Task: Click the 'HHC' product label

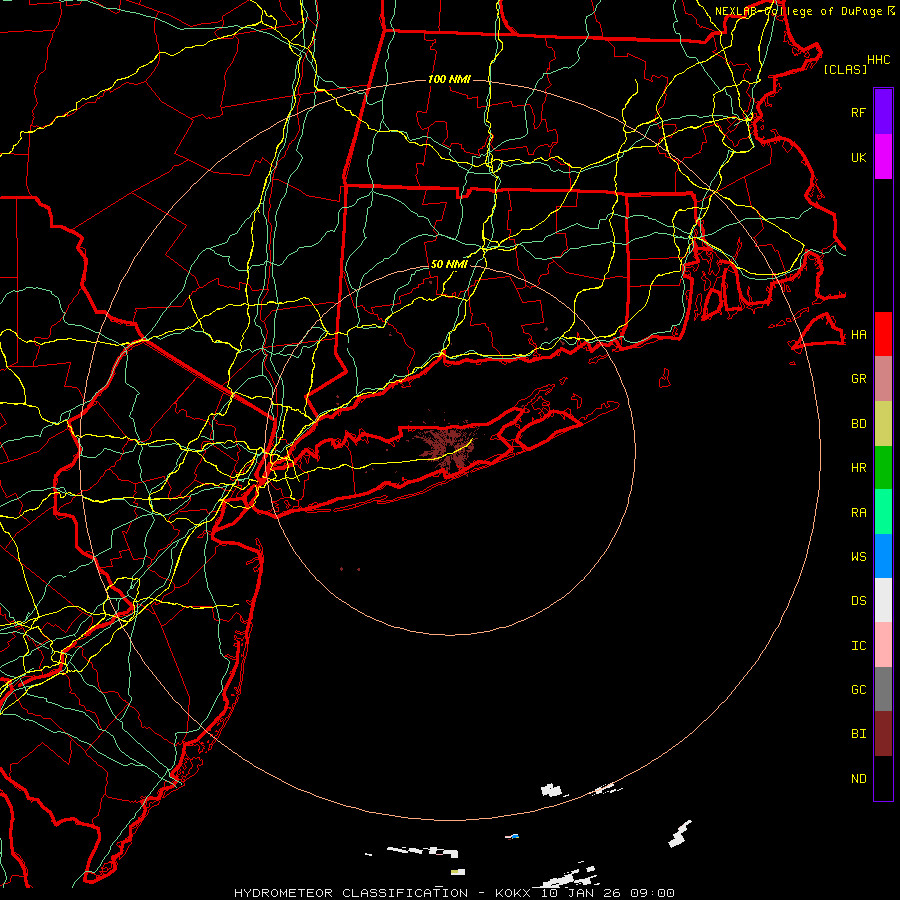Action: pos(878,60)
